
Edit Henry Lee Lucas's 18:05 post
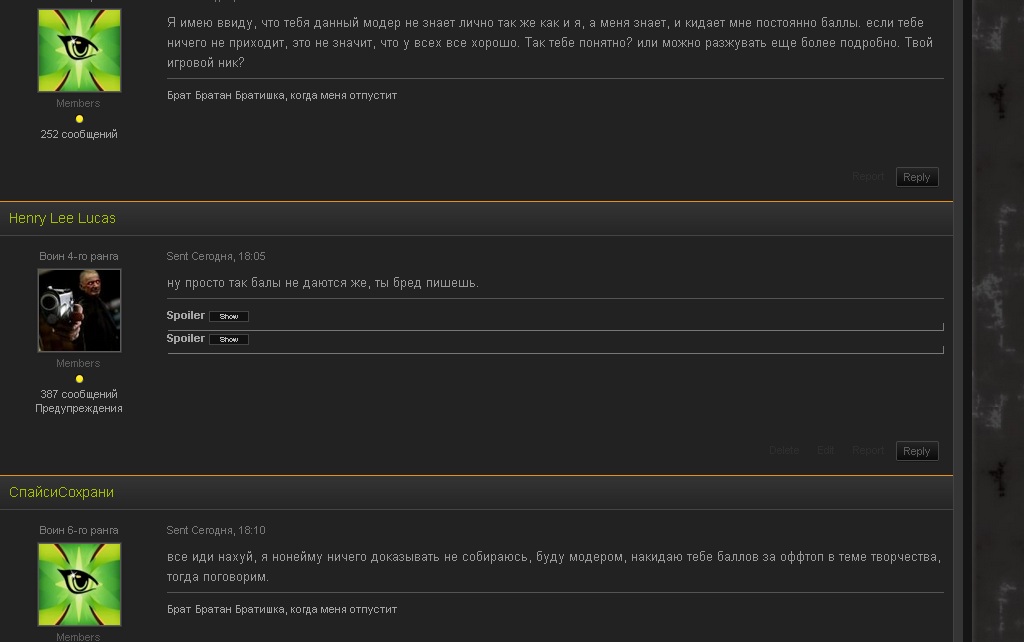point(825,451)
